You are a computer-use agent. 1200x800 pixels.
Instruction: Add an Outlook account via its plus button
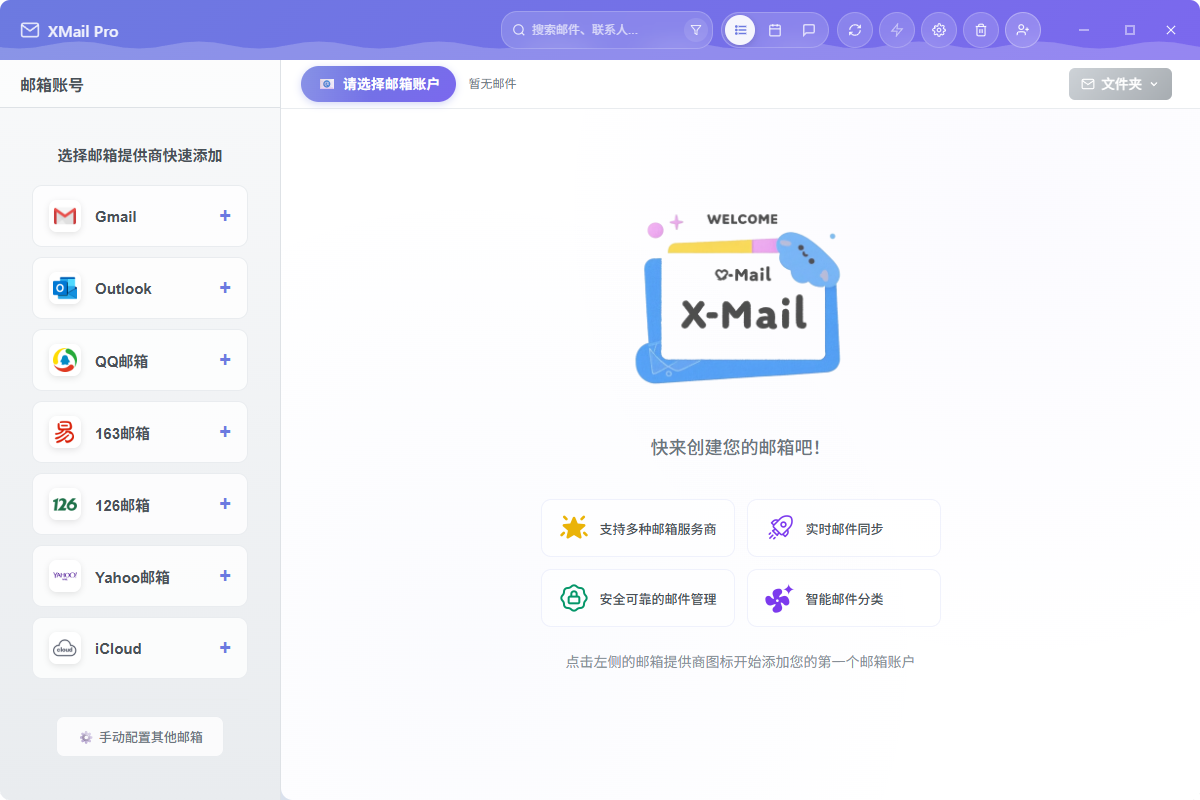(x=224, y=288)
